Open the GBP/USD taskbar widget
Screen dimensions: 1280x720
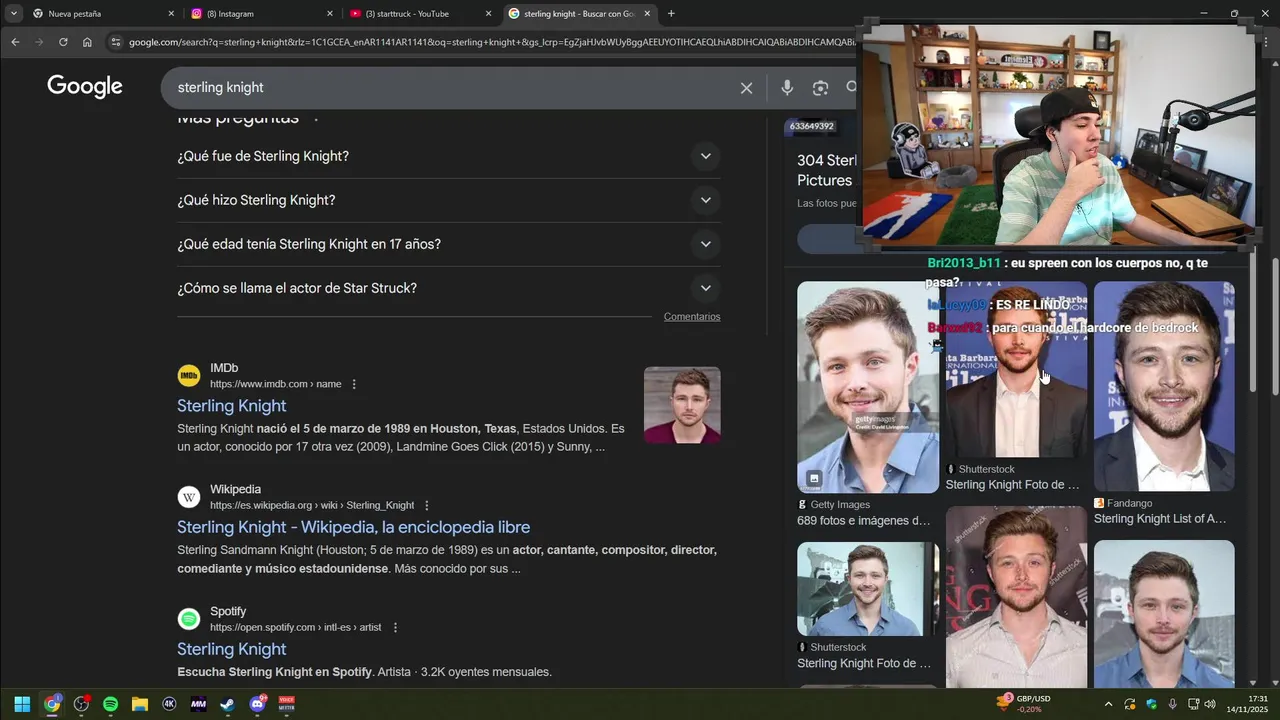pyautogui.click(x=1023, y=704)
